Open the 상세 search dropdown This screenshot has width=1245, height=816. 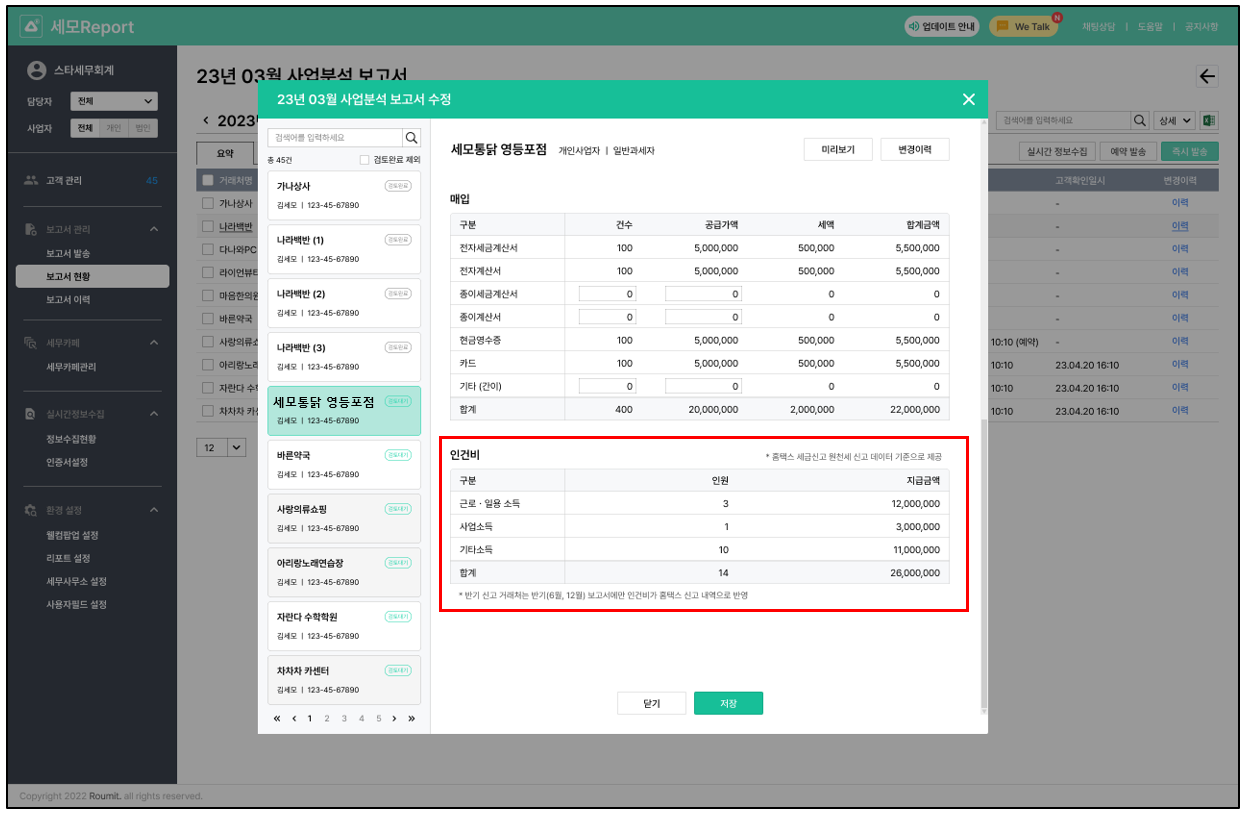pyautogui.click(x=1174, y=120)
